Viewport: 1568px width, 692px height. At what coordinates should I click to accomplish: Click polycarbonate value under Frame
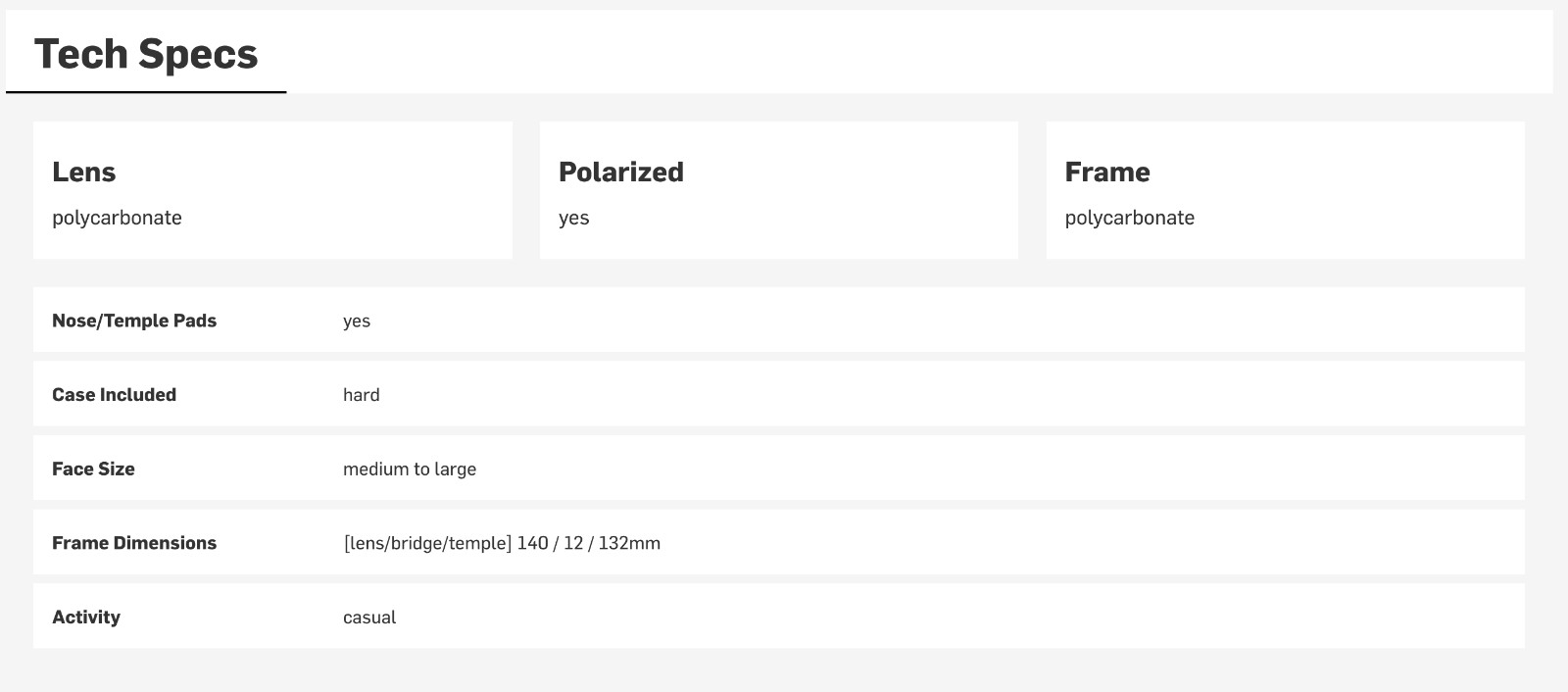coord(1129,218)
